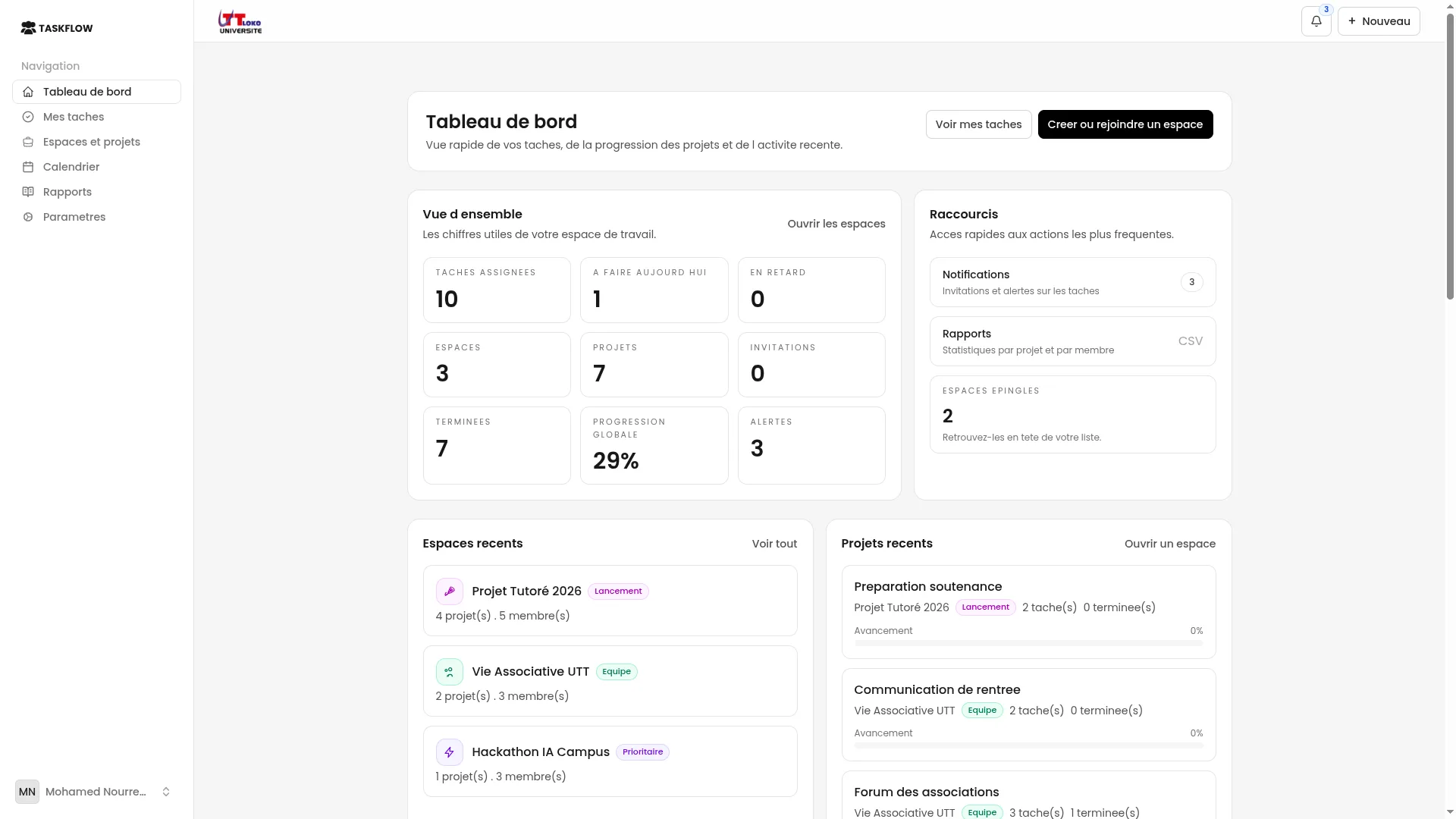The width and height of the screenshot is (1456, 819).
Task: Click the Ouvrir un espace link
Action: [x=1170, y=544]
